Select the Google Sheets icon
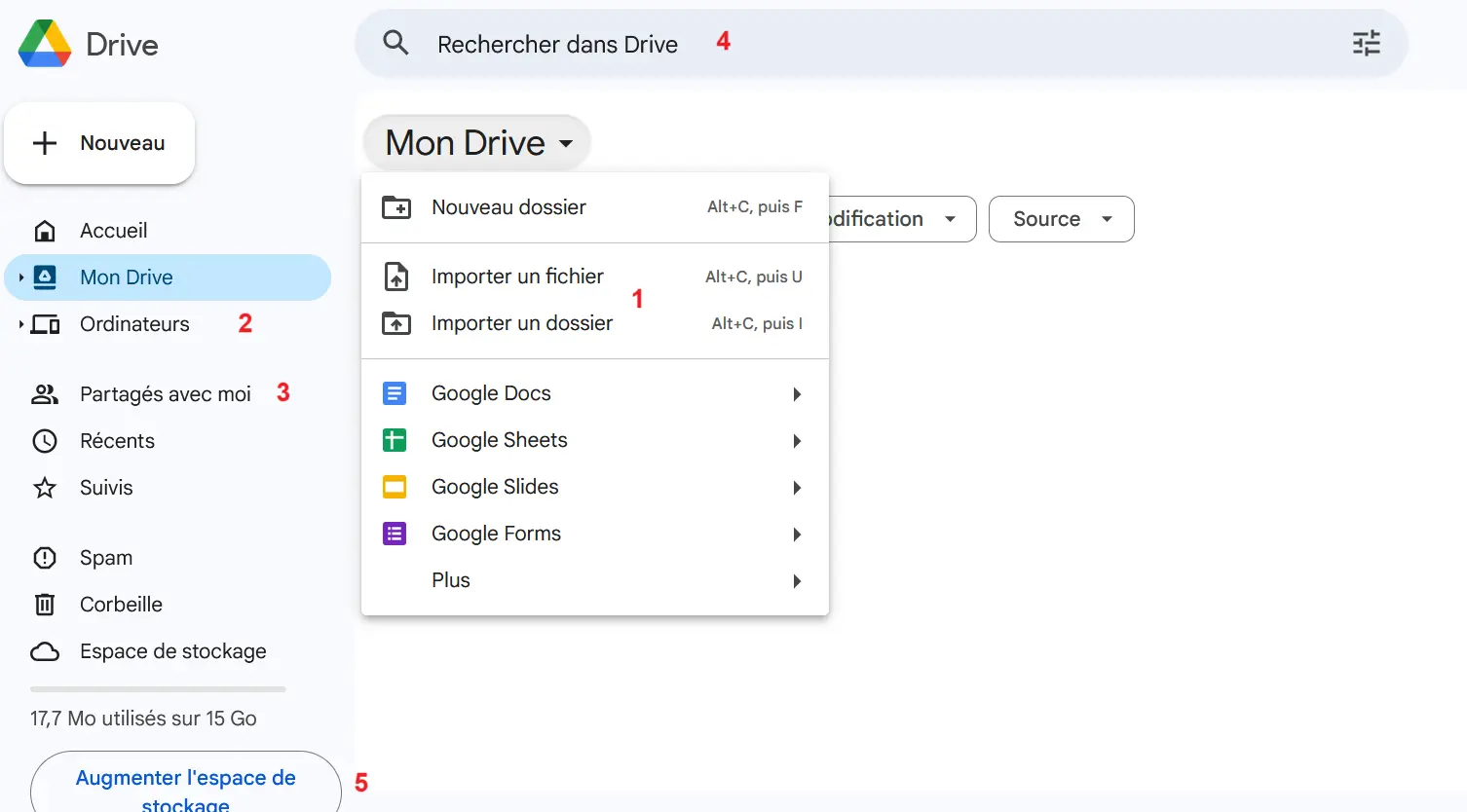 coord(395,439)
